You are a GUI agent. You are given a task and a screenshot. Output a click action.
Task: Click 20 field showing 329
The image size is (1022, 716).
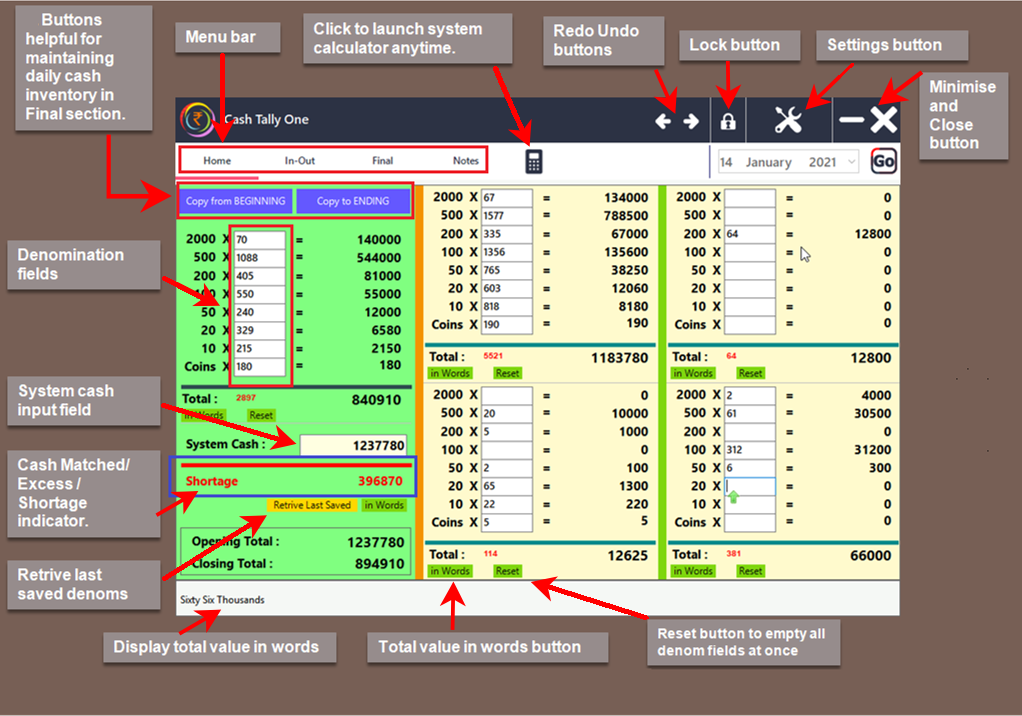click(x=259, y=330)
